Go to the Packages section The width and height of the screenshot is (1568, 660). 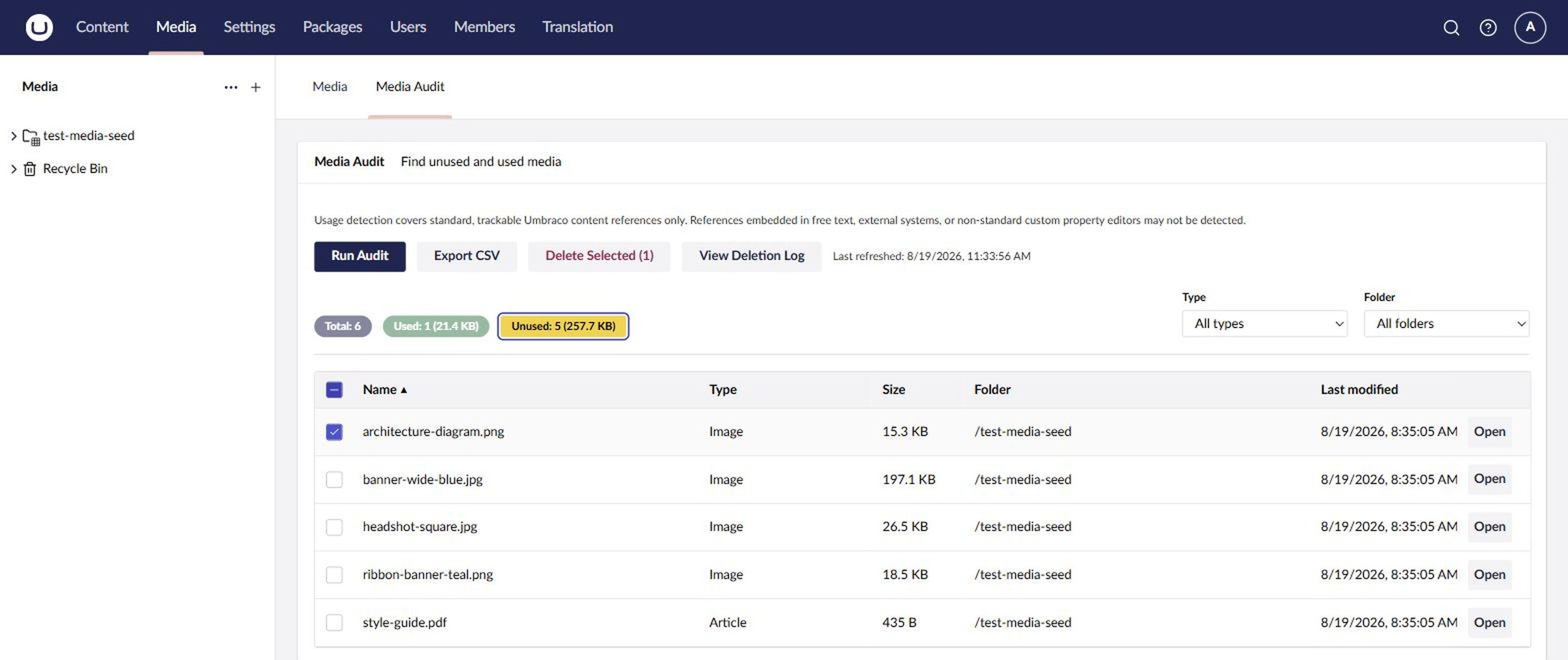pos(333,27)
